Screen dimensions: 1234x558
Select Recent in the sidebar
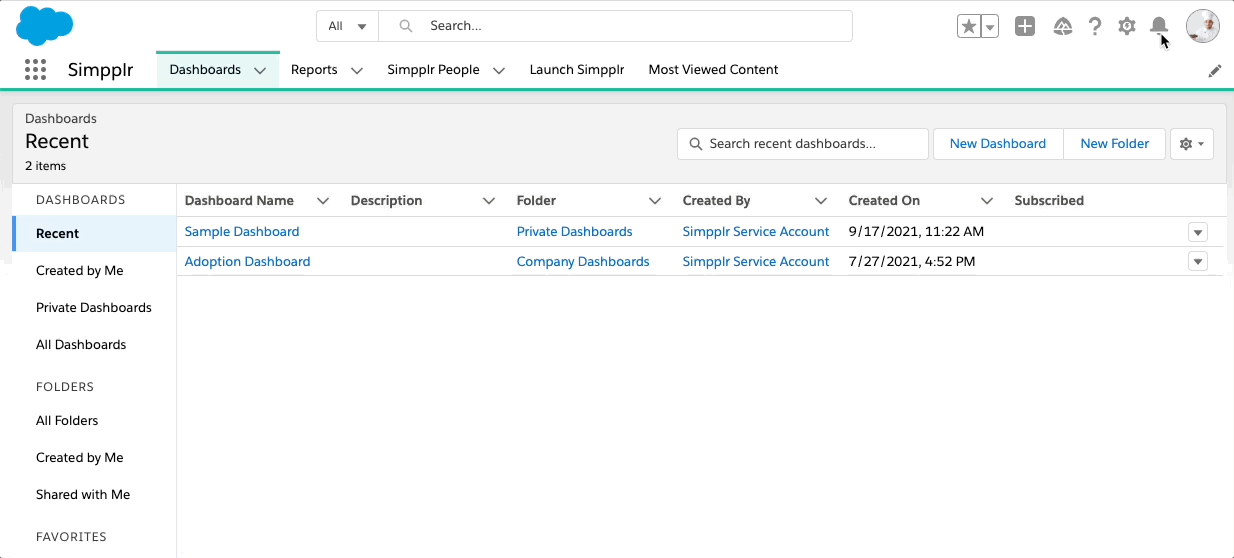coord(94,233)
